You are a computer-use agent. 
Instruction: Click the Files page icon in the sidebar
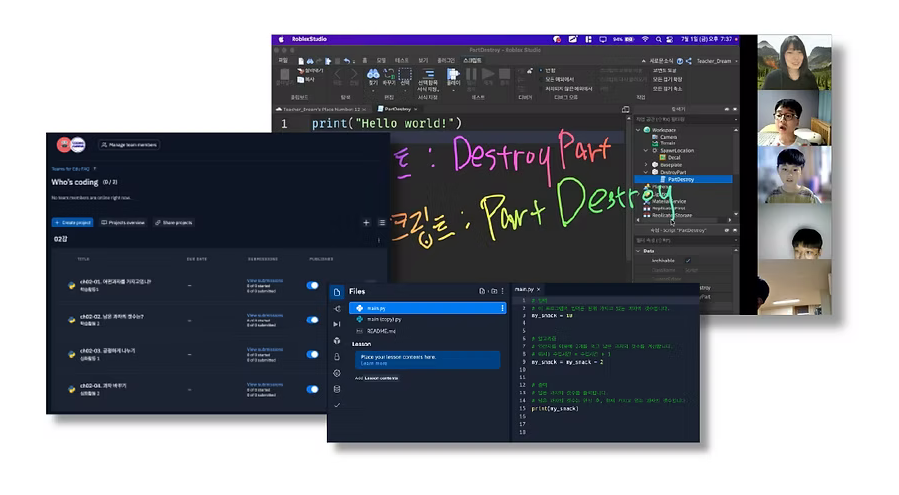point(337,292)
